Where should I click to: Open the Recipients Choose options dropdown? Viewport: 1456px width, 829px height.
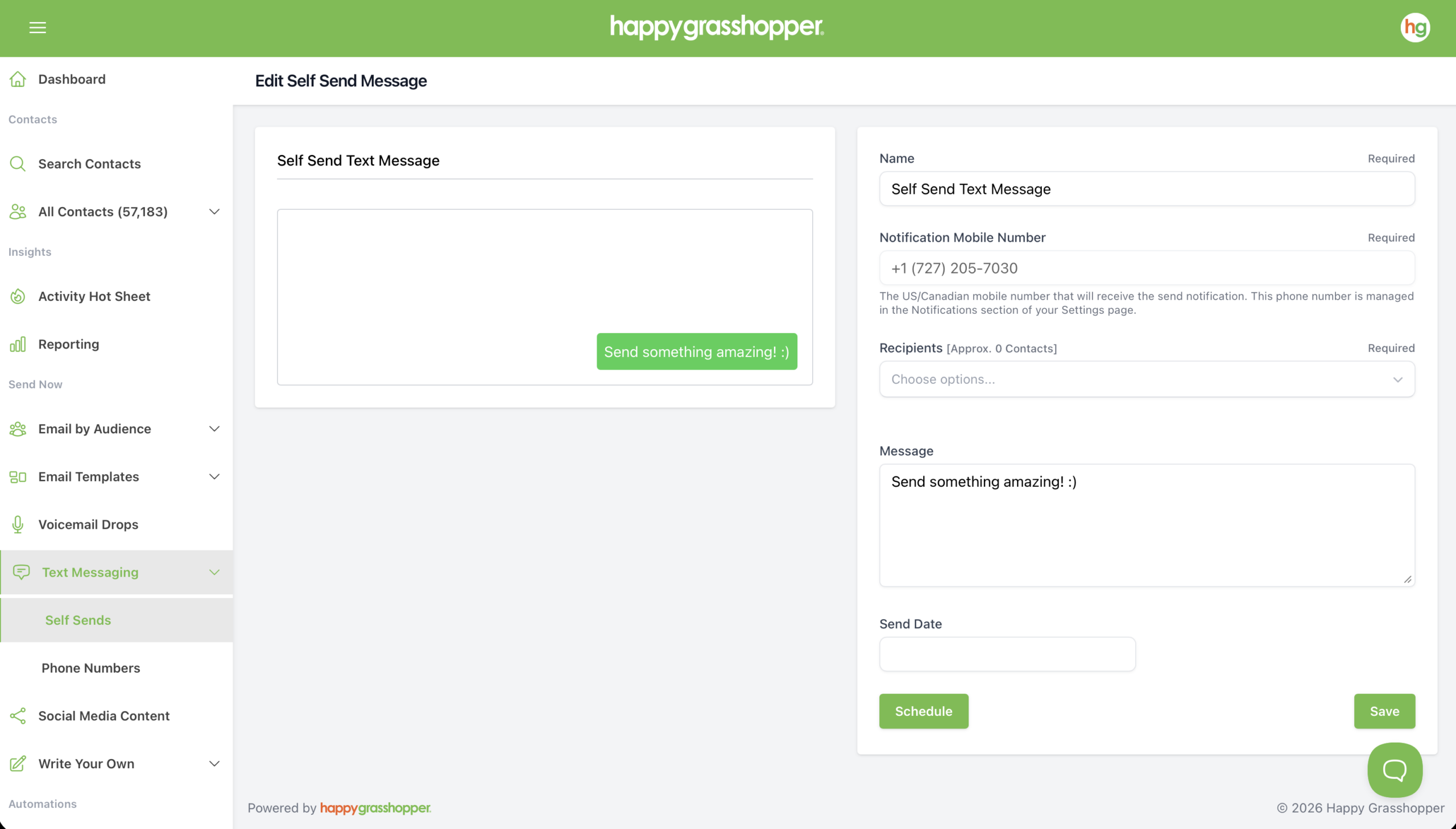click(1146, 379)
